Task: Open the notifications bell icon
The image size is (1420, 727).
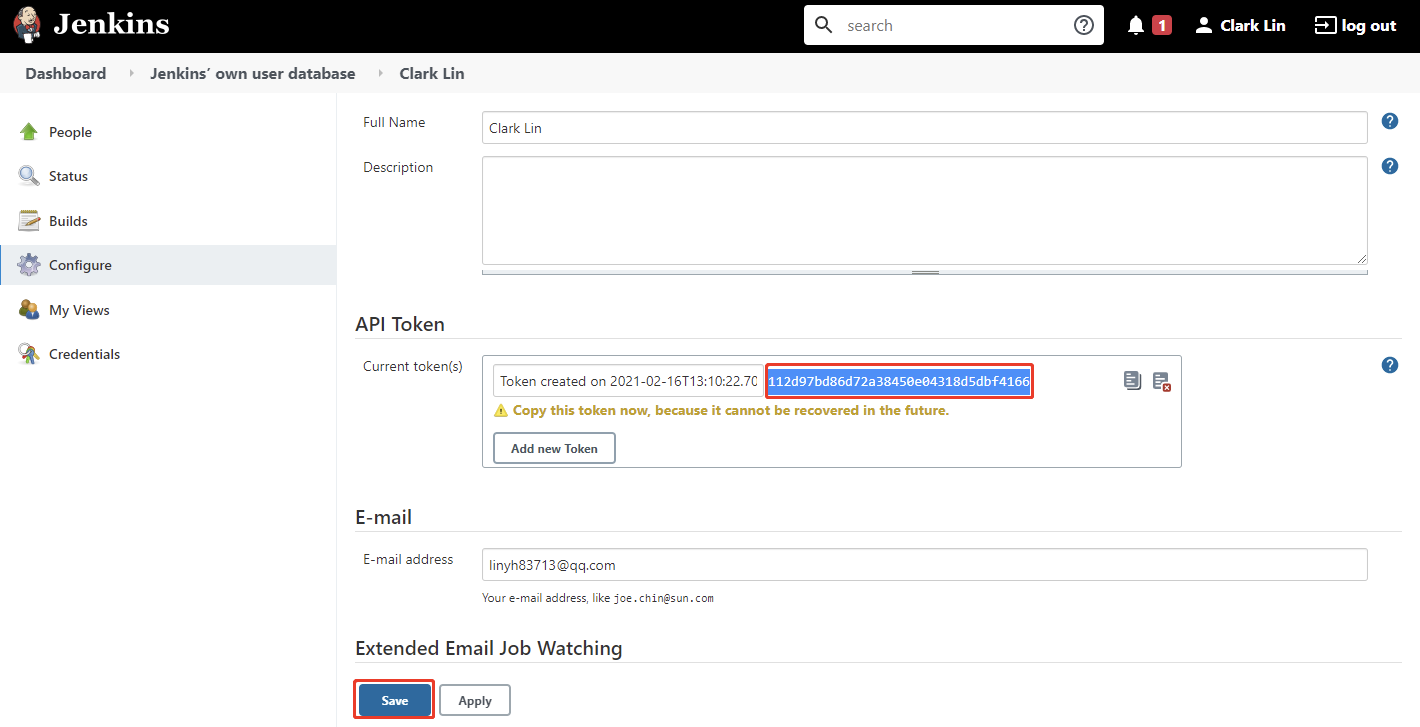Action: (1136, 26)
